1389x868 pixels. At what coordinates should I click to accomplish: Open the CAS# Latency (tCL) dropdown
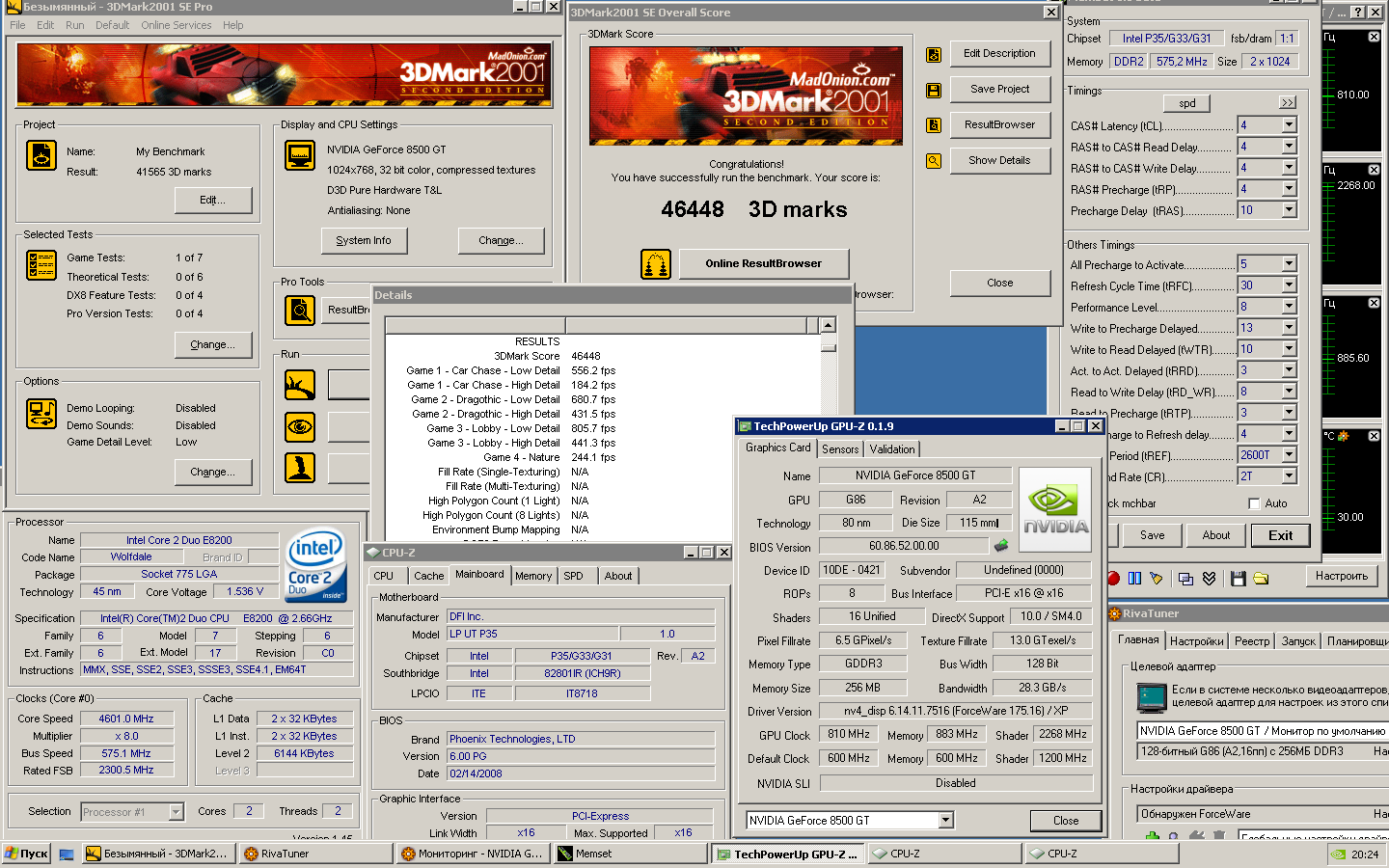click(x=1289, y=125)
